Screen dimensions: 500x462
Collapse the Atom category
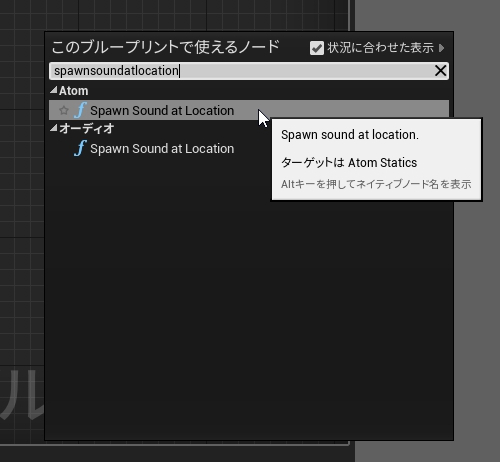tap(53, 90)
